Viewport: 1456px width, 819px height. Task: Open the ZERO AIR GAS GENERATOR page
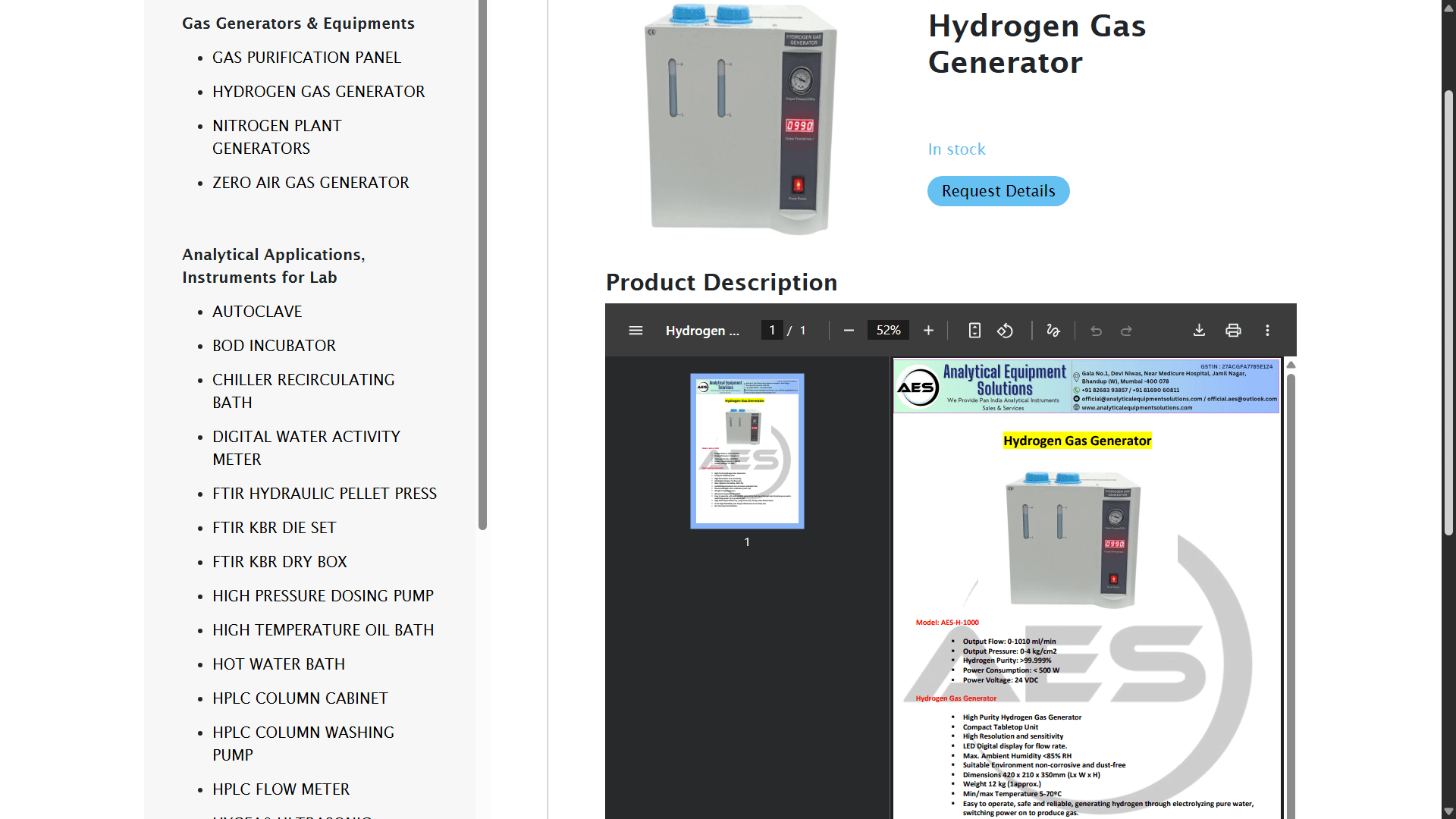(311, 182)
